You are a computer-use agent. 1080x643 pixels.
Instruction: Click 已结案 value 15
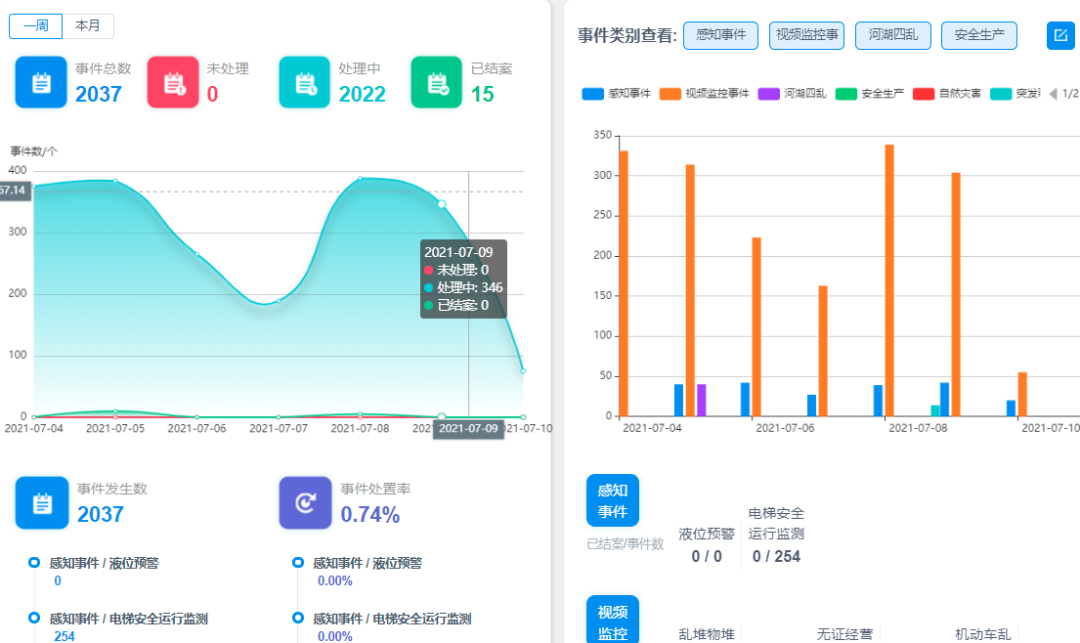pyautogui.click(x=482, y=94)
